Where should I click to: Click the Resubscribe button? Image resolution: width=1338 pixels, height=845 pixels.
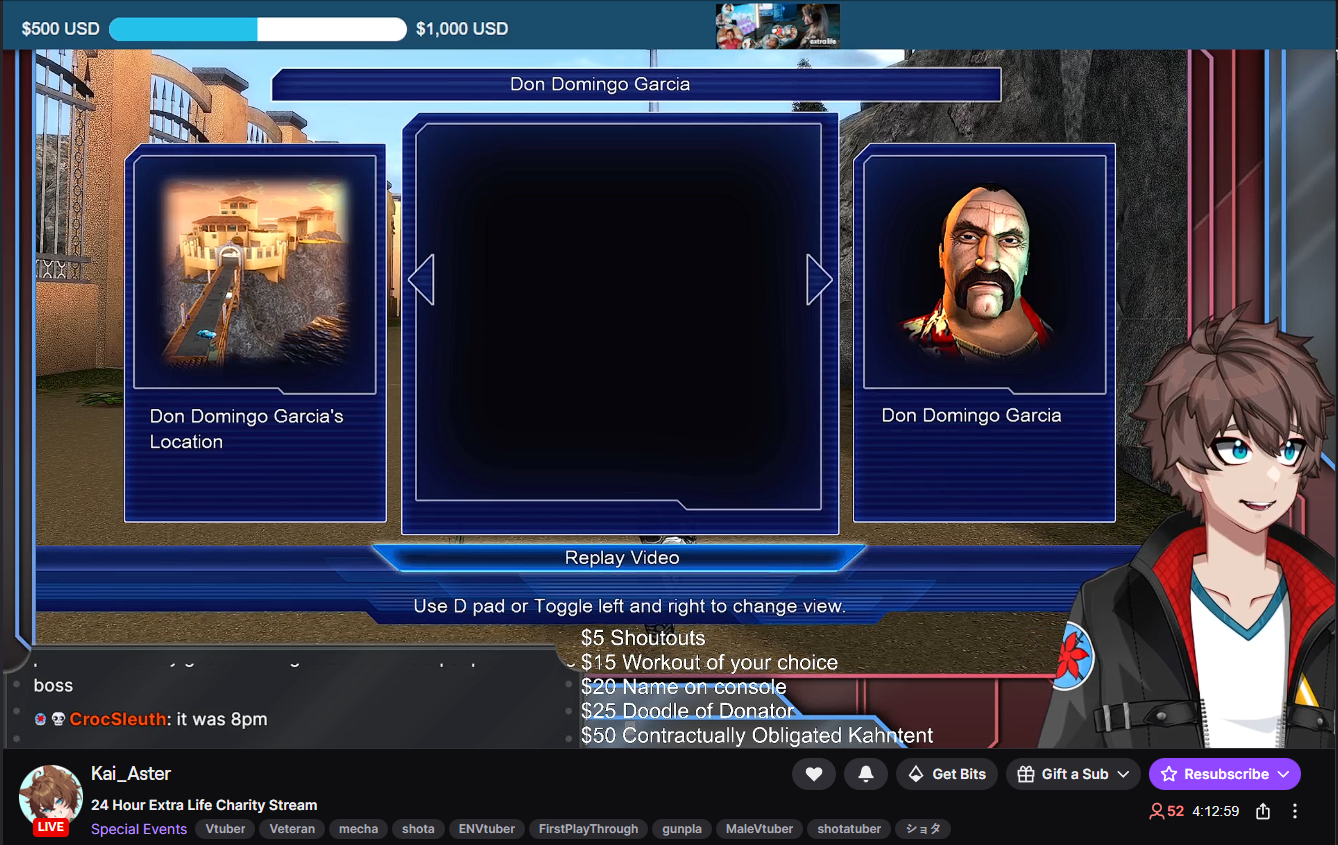pyautogui.click(x=1225, y=774)
